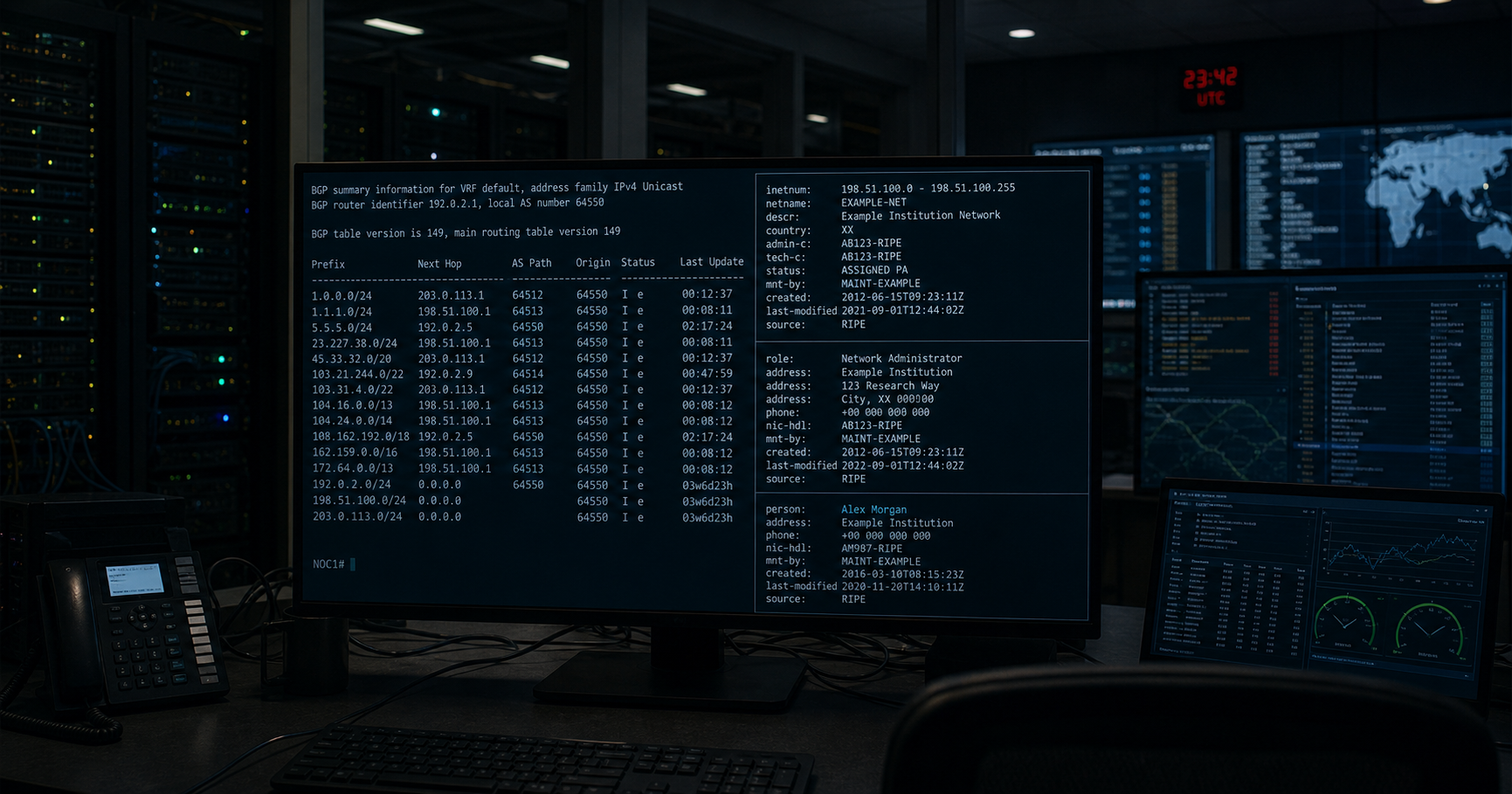Click descr value Example Institution Network

pyautogui.click(x=921, y=215)
